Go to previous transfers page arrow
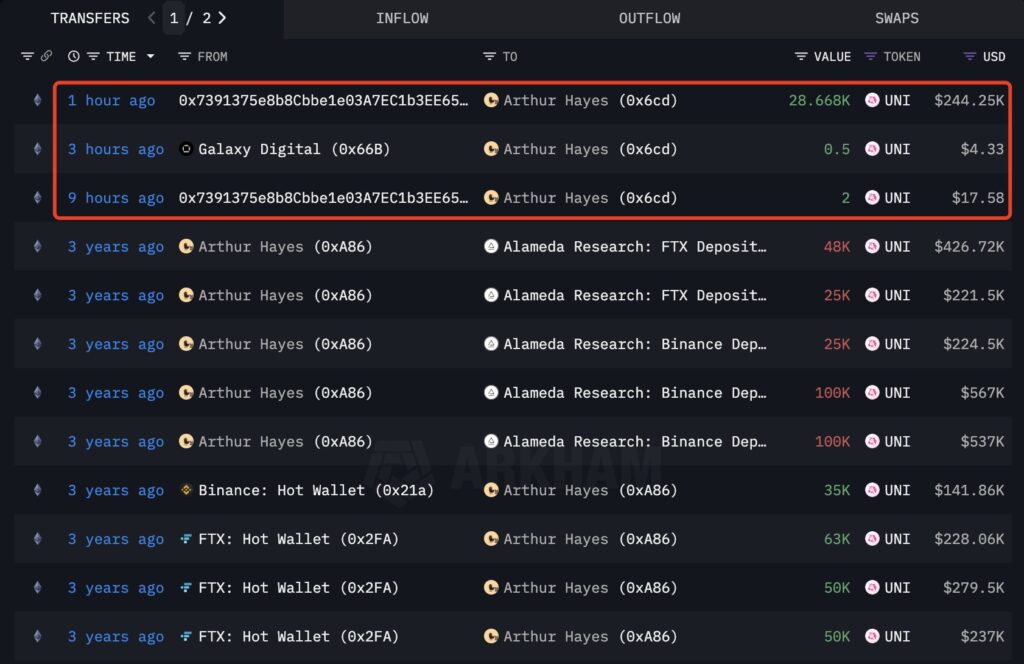Screen dimensions: 1024x664 click(151, 18)
